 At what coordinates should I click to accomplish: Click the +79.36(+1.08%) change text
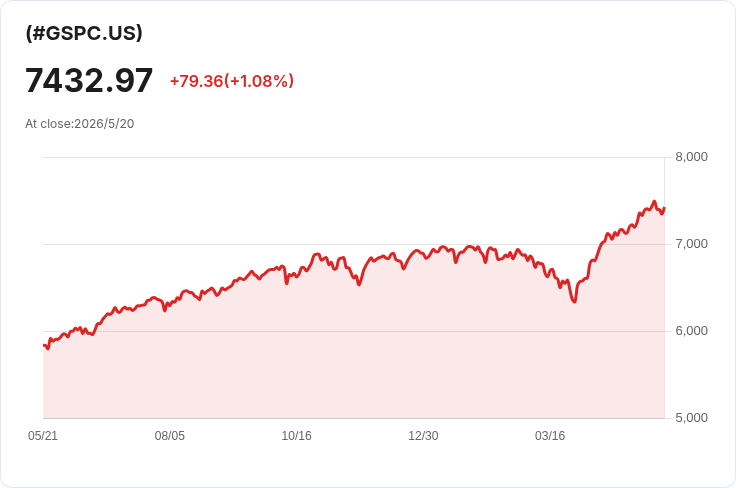click(x=232, y=81)
